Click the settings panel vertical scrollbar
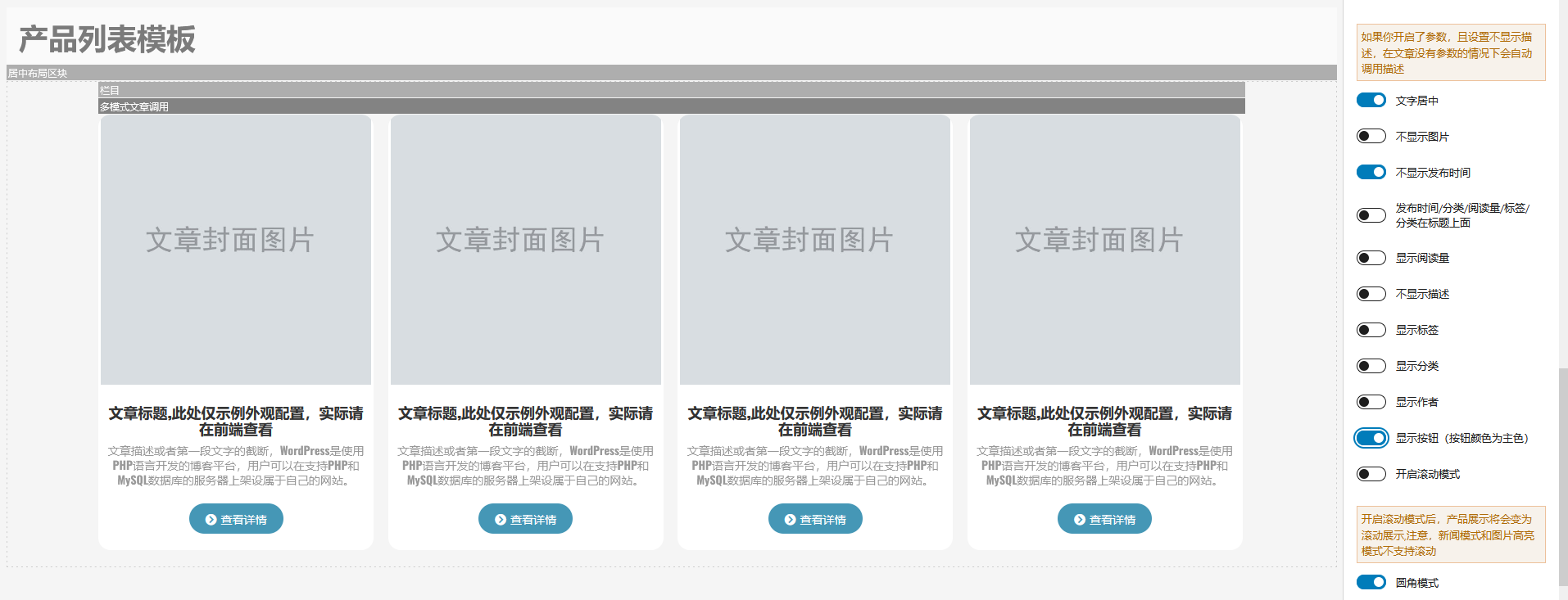Image resolution: width=1568 pixels, height=600 pixels. click(x=1563, y=476)
